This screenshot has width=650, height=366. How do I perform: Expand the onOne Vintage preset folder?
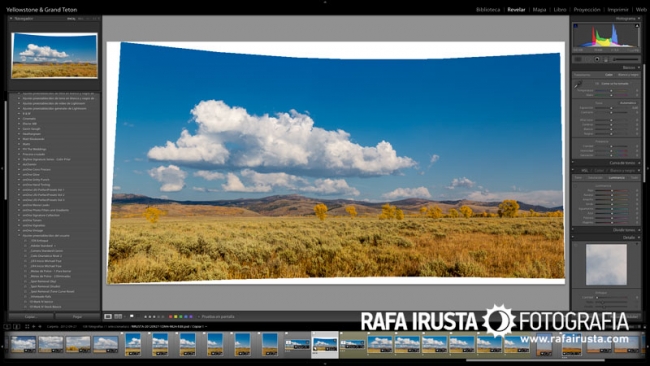[x=19, y=230]
